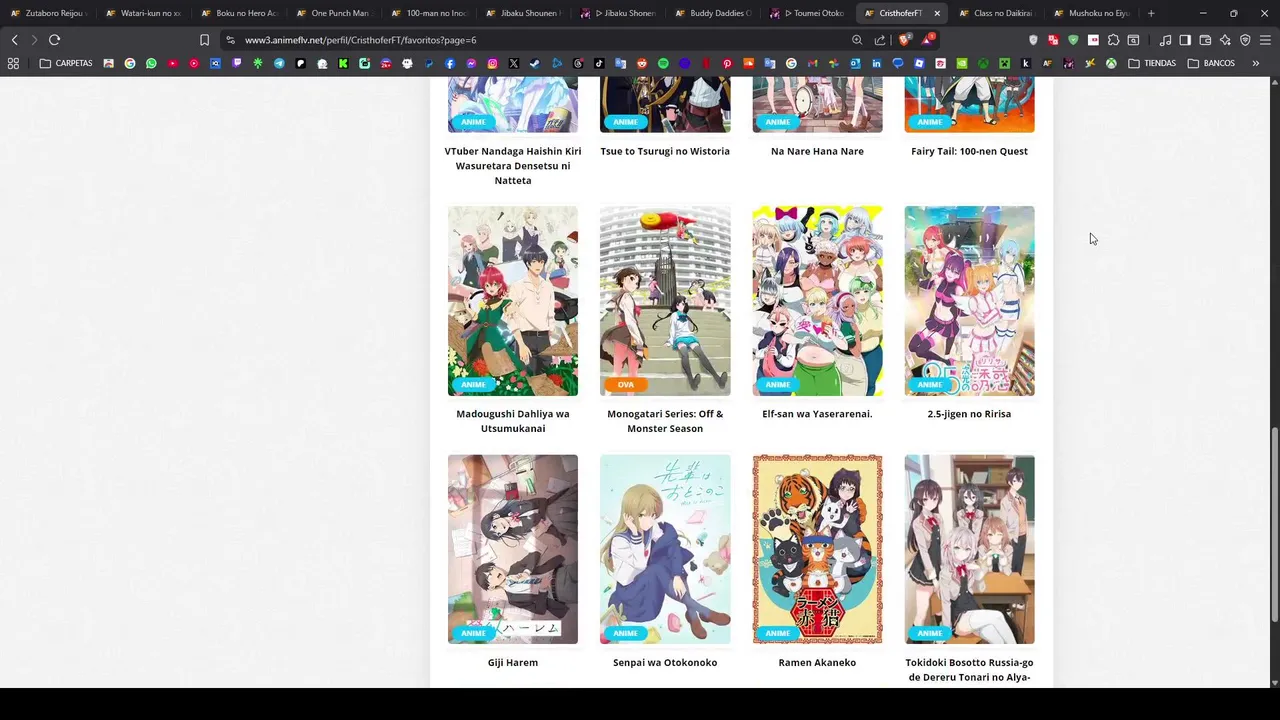The width and height of the screenshot is (1280, 720).
Task: Open the Facebook bookmark
Action: [450, 63]
